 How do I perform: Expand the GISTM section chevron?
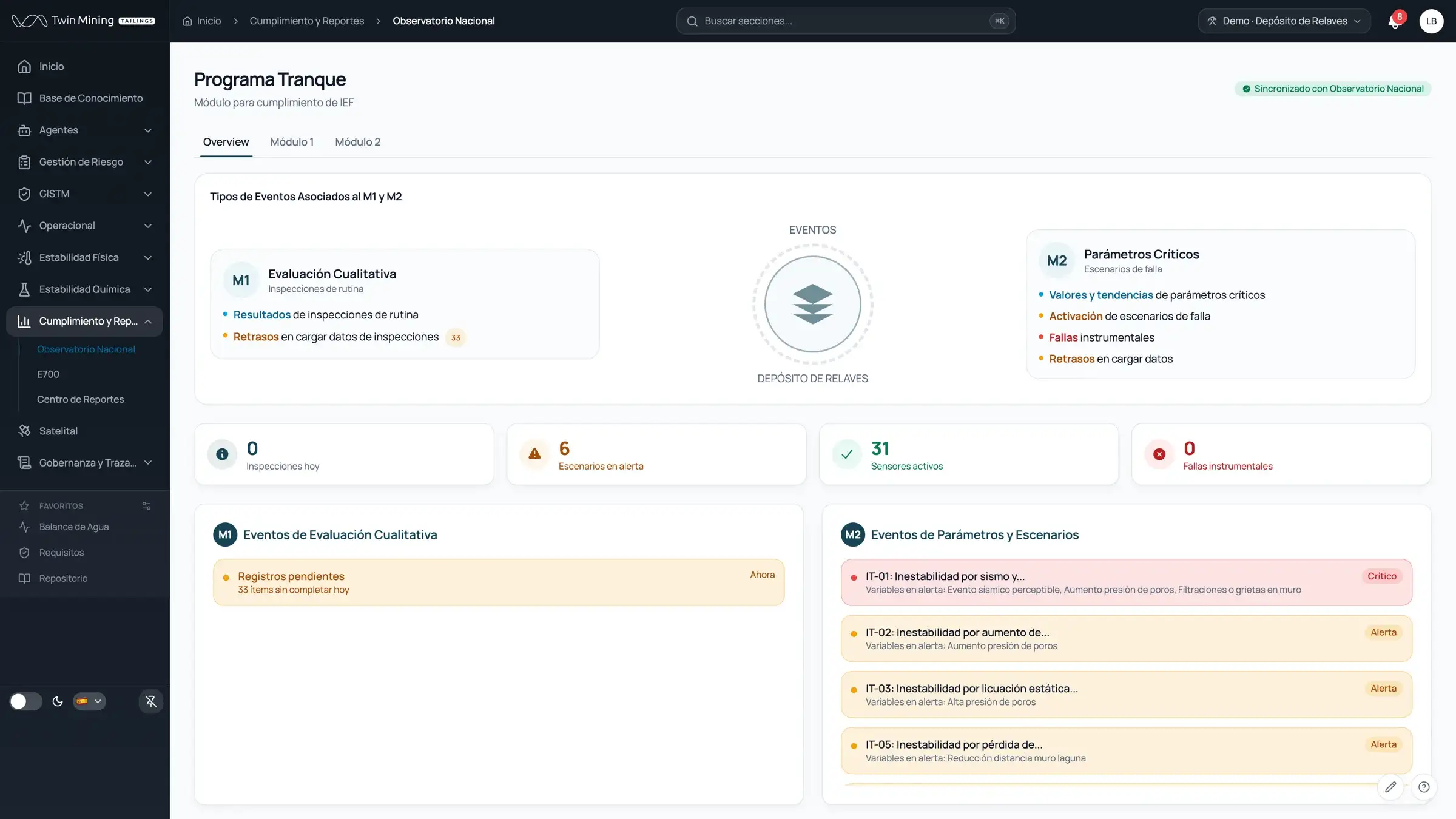pyautogui.click(x=148, y=194)
